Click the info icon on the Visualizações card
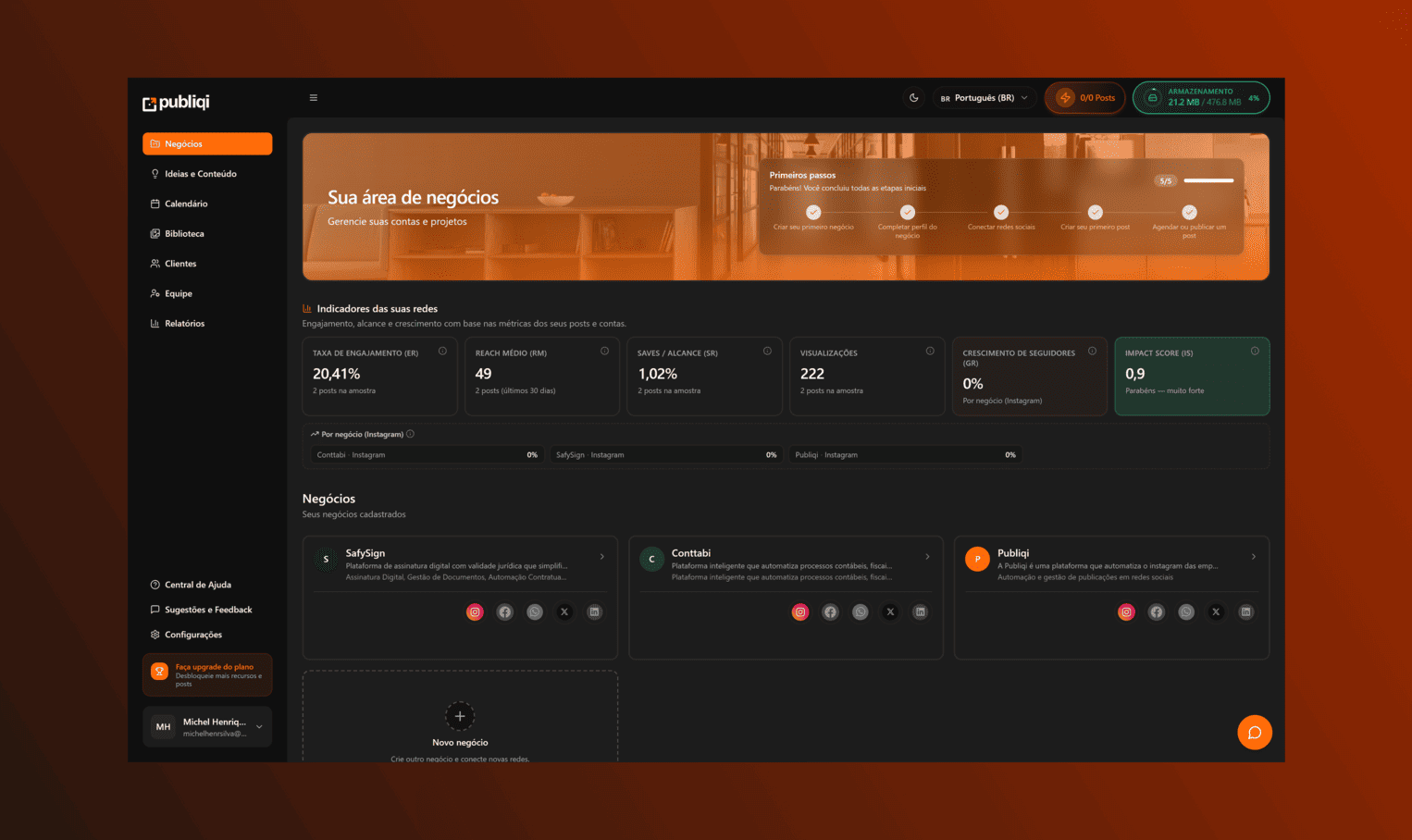The image size is (1412, 840). click(x=930, y=351)
